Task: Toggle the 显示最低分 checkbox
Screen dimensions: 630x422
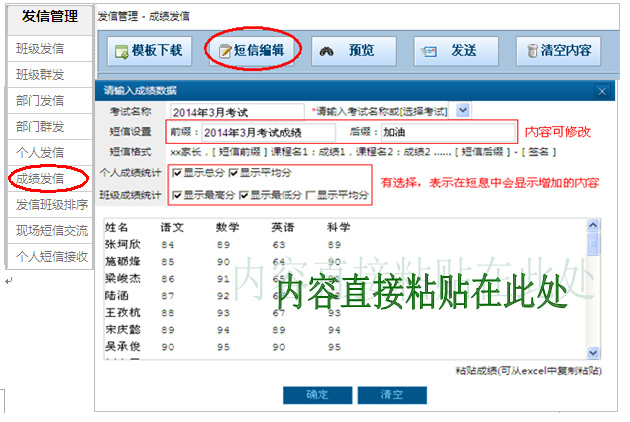Action: (244, 194)
